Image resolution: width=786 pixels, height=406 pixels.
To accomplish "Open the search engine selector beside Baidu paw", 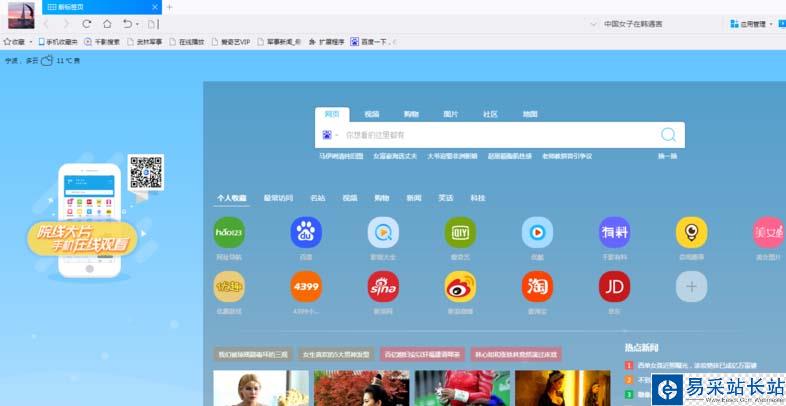I will [x=337, y=135].
